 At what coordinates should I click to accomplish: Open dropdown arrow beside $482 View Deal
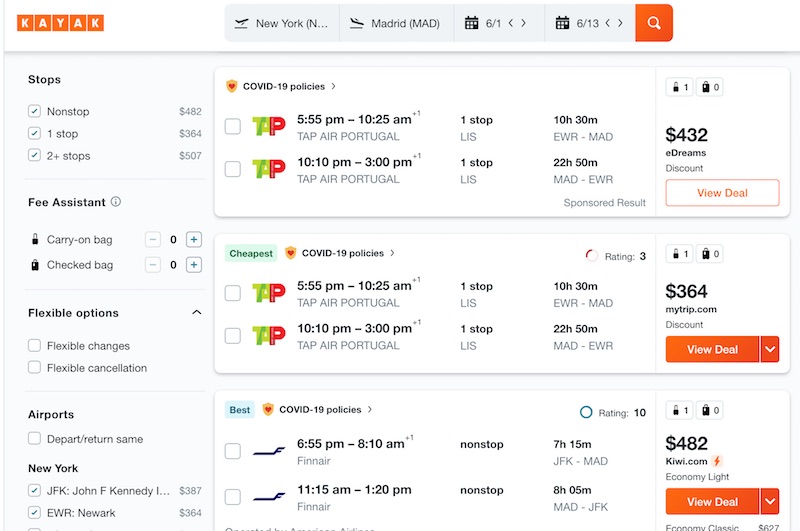769,502
